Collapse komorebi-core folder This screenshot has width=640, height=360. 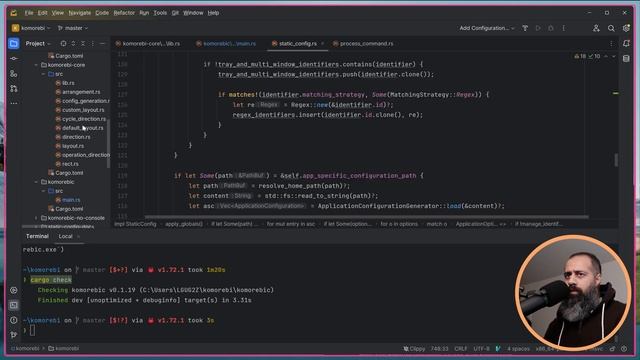tap(36, 65)
